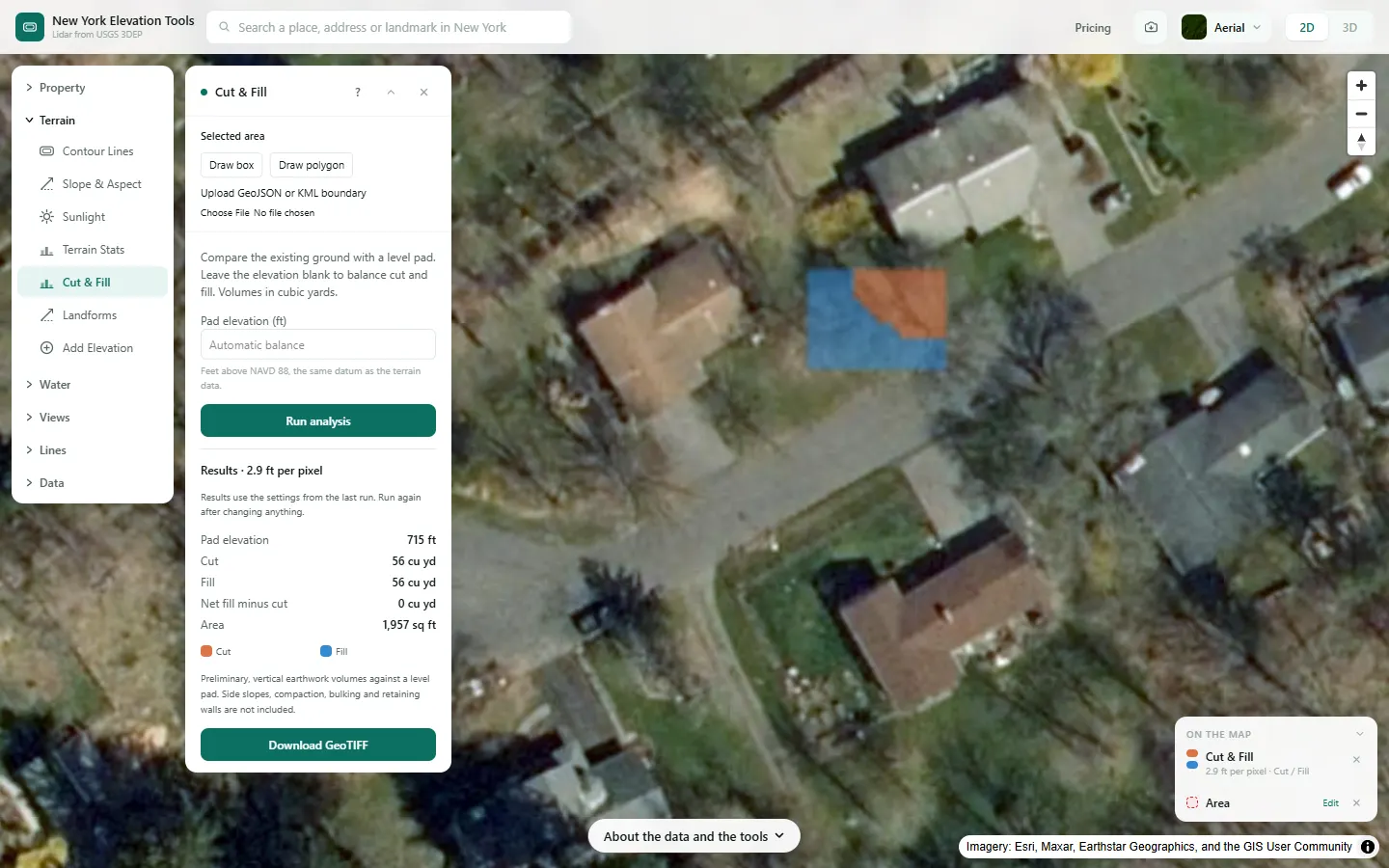Expand the Lines section

tap(93, 450)
